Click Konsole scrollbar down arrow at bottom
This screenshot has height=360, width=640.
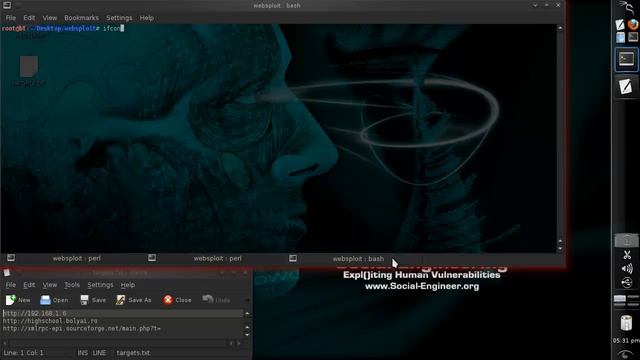point(560,249)
